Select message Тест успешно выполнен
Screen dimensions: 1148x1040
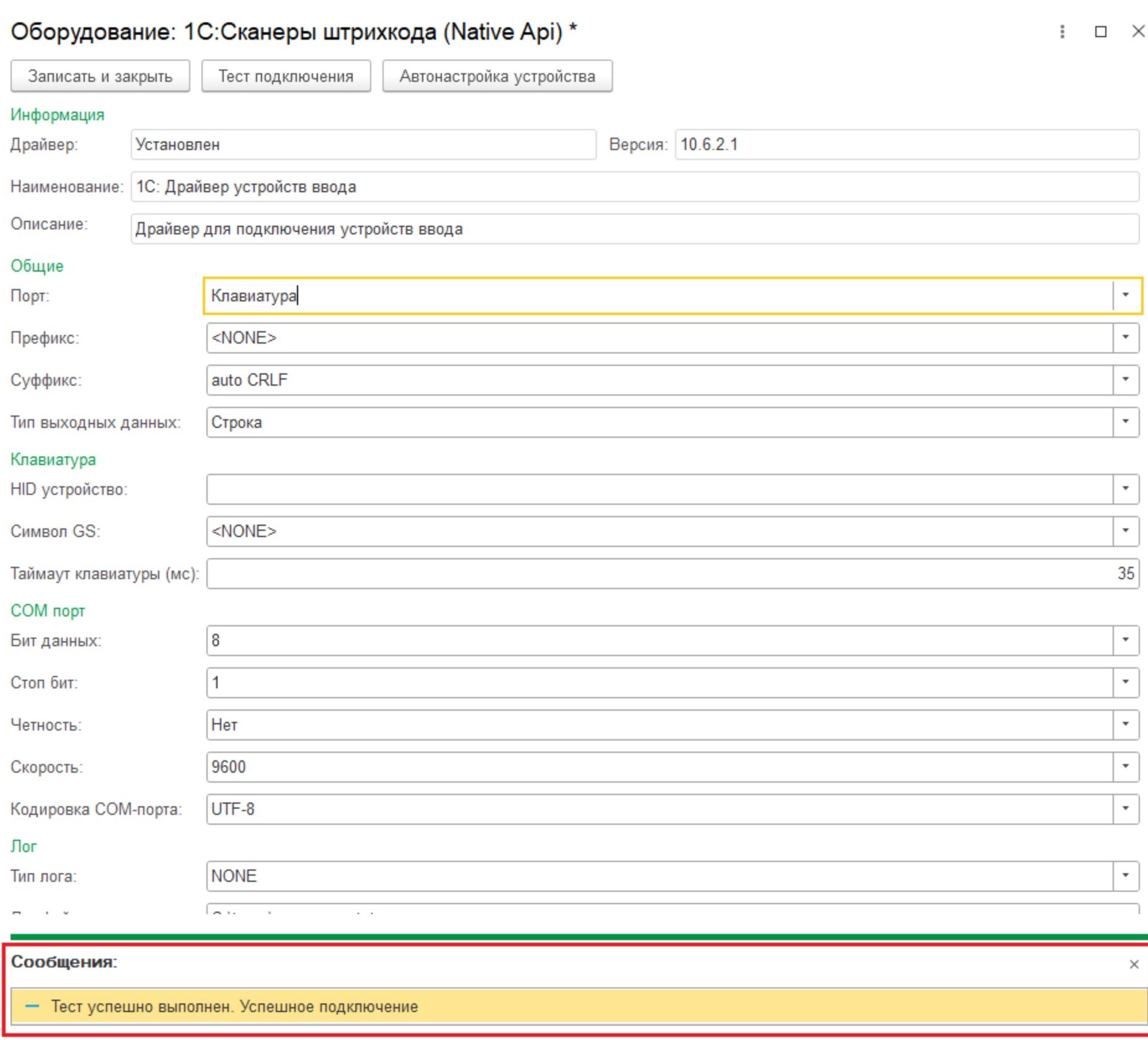pos(579,1006)
